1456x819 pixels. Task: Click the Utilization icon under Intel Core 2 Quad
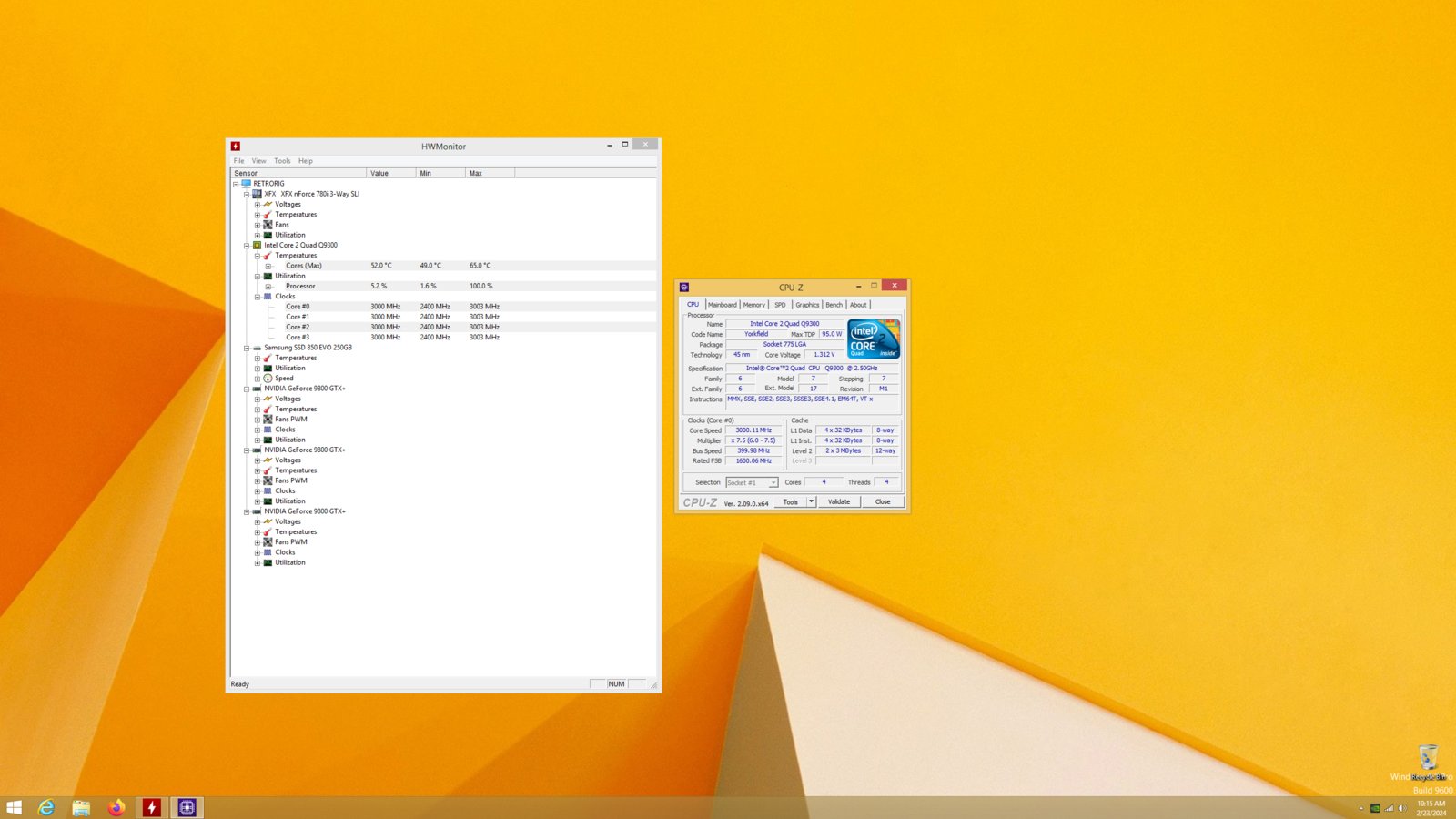(x=268, y=276)
